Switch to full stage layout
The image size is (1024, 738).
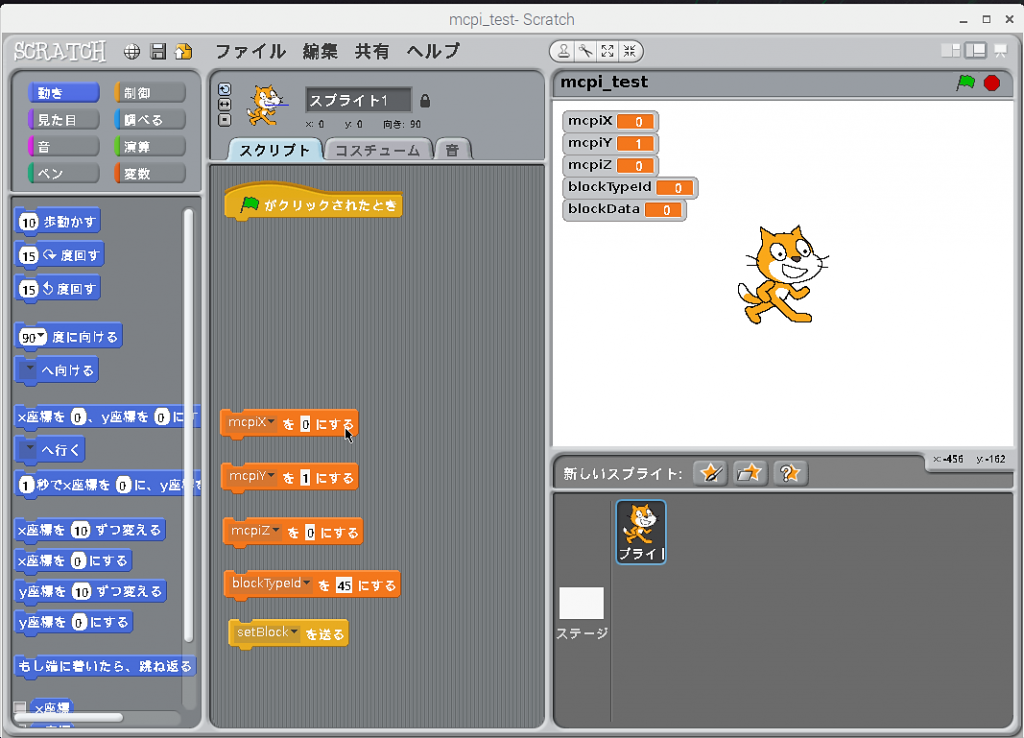(x=976, y=50)
